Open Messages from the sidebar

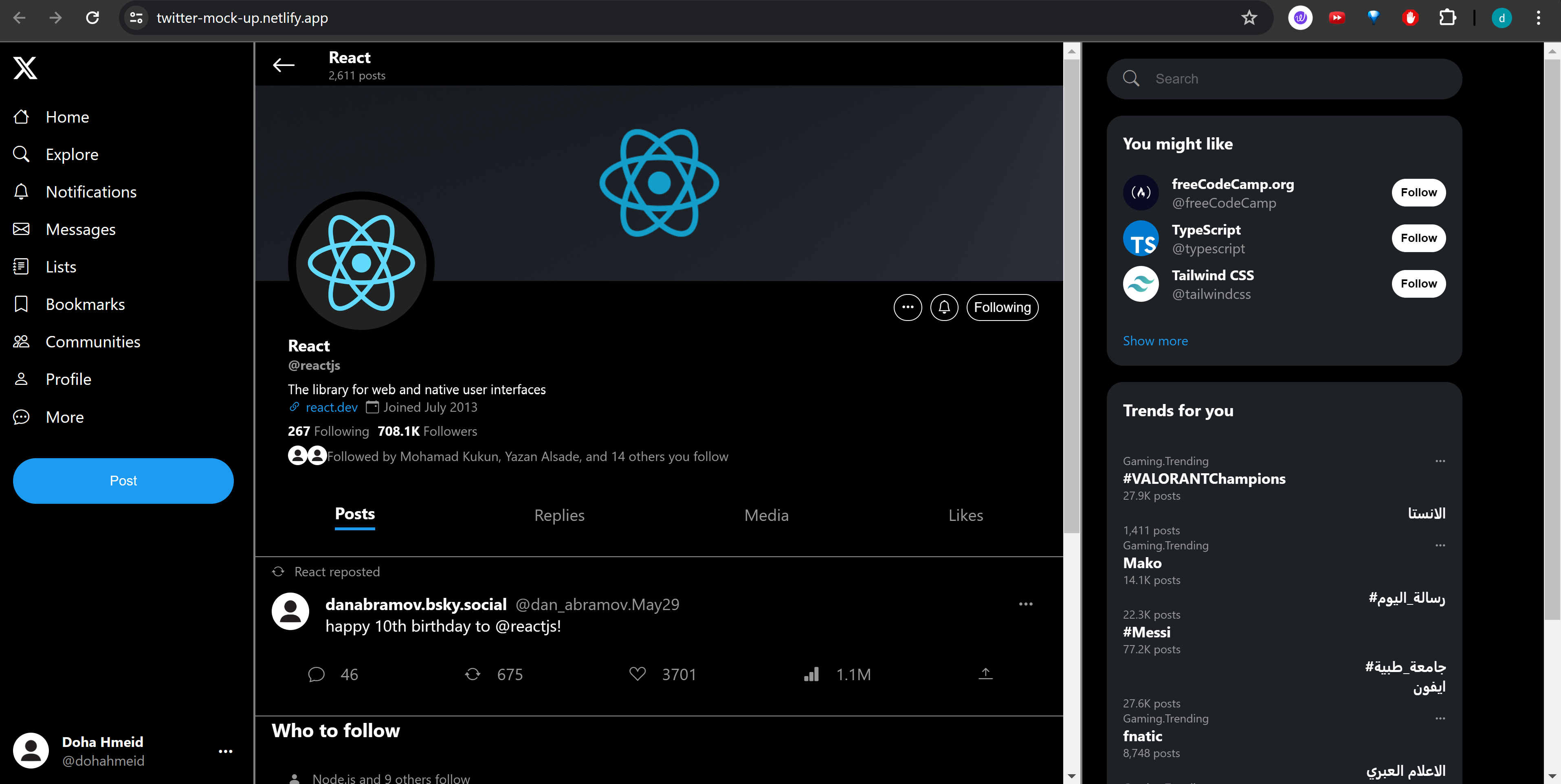tap(81, 229)
